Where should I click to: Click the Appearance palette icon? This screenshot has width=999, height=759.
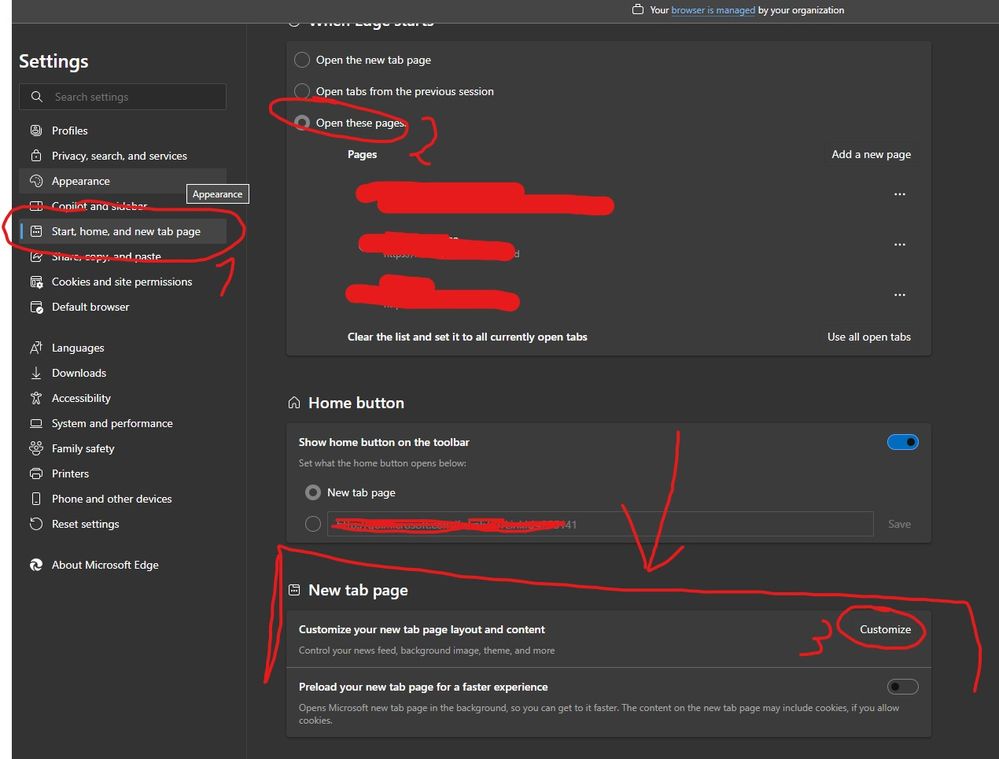36,181
